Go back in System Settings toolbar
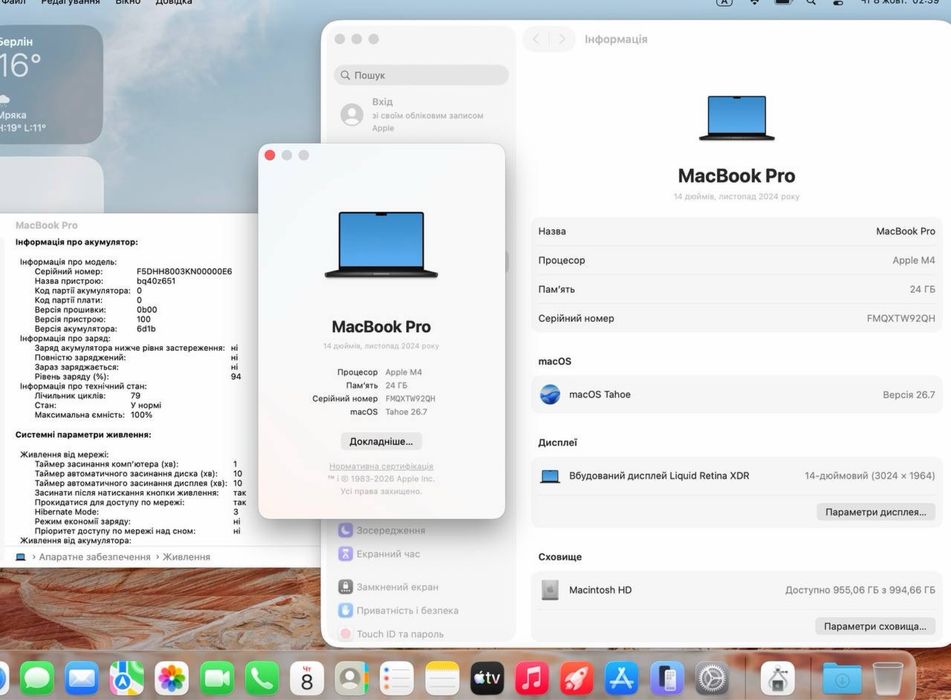Screen dimensions: 951x700 pyautogui.click(x=536, y=39)
